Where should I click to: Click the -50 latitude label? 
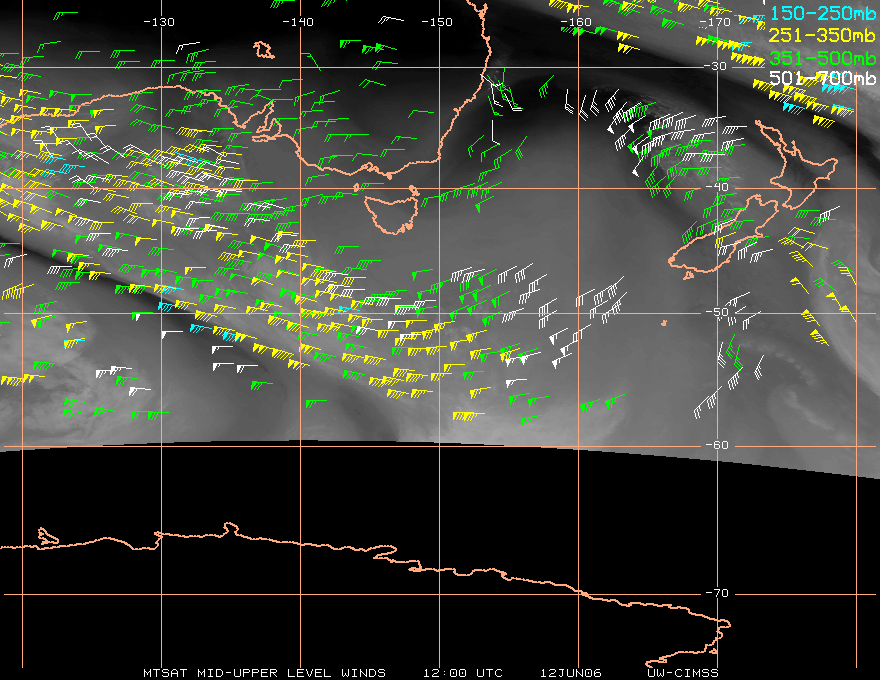click(717, 312)
